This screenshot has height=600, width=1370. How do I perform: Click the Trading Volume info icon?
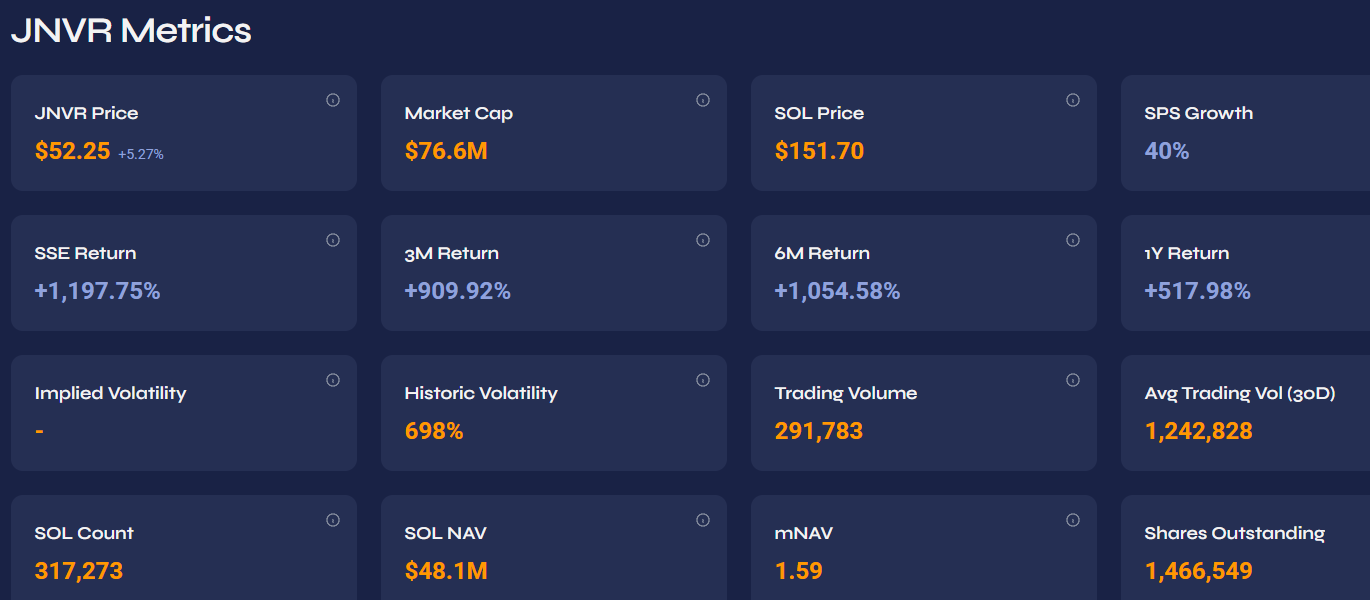[1073, 380]
